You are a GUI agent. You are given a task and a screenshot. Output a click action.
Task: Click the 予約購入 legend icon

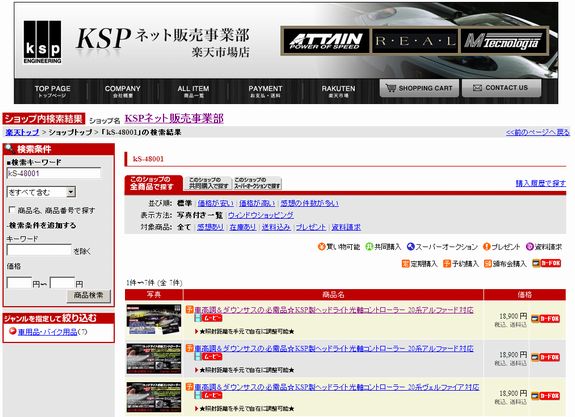tap(447, 263)
